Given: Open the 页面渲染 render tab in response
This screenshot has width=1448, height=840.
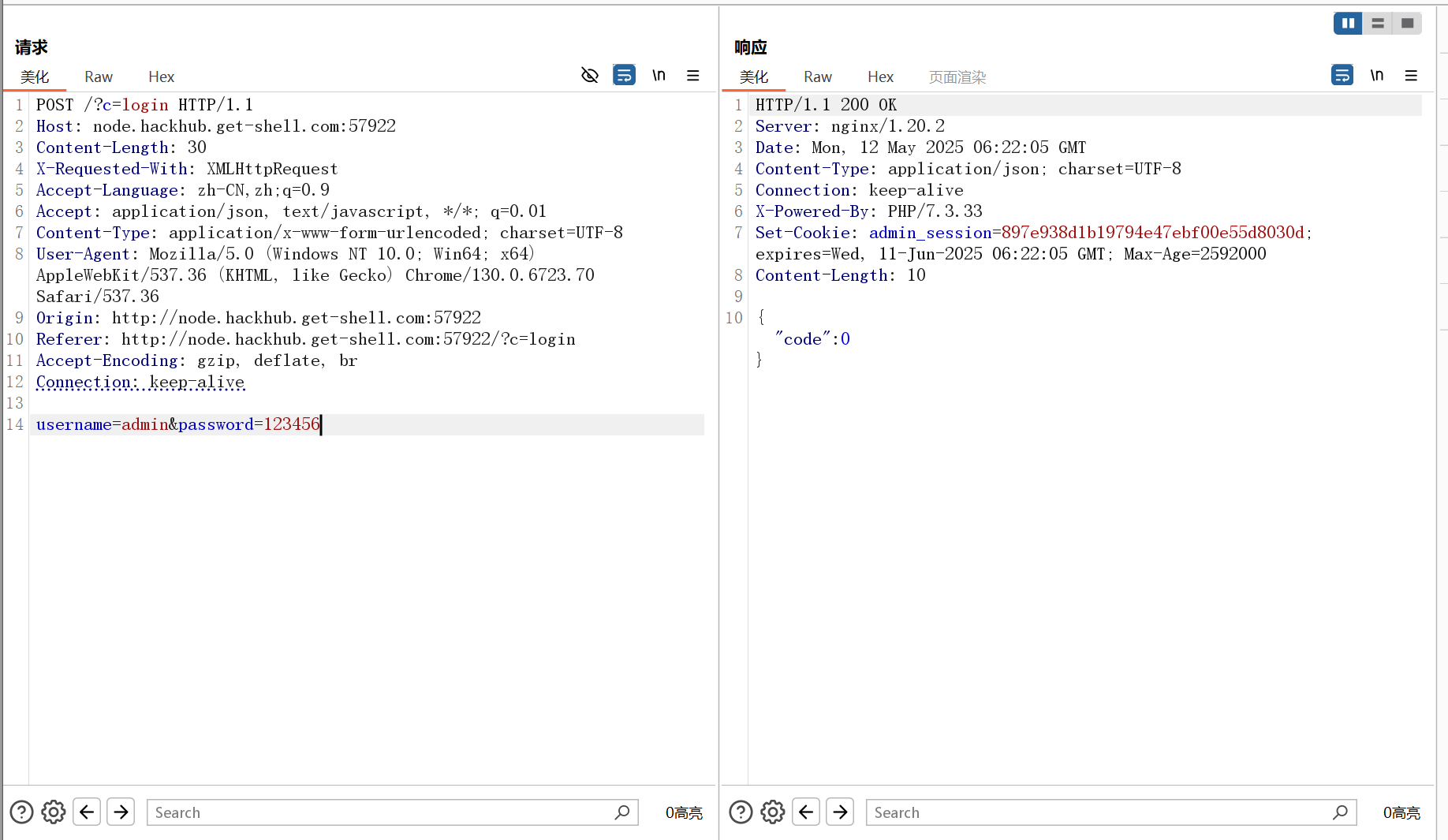Looking at the screenshot, I should pyautogui.click(x=957, y=77).
